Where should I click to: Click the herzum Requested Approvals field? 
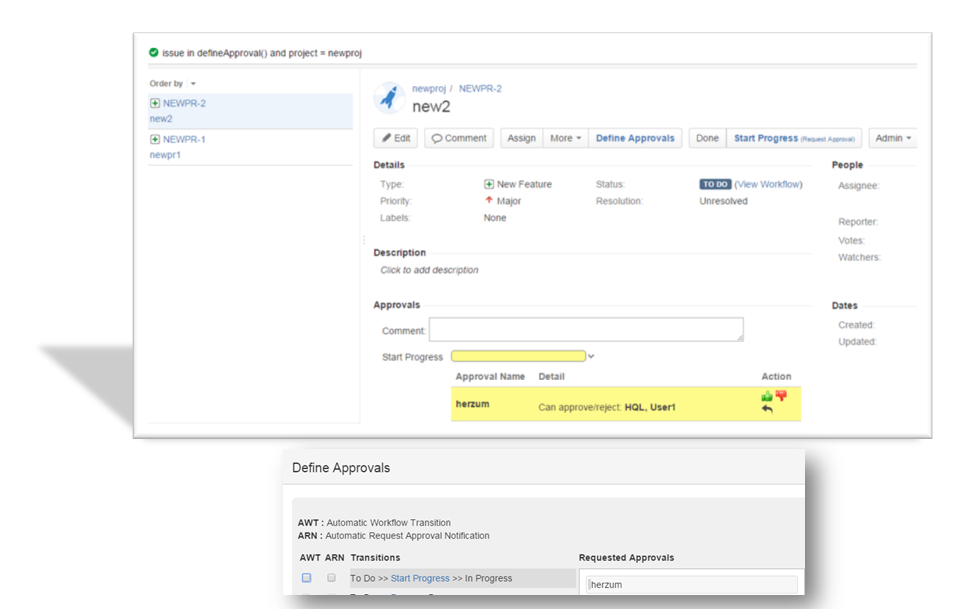pyautogui.click(x=691, y=584)
